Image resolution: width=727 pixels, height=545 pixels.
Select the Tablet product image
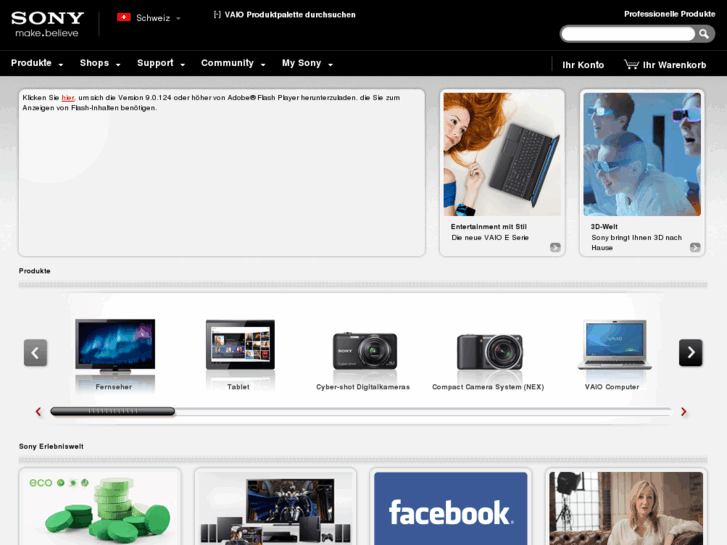coord(240,345)
